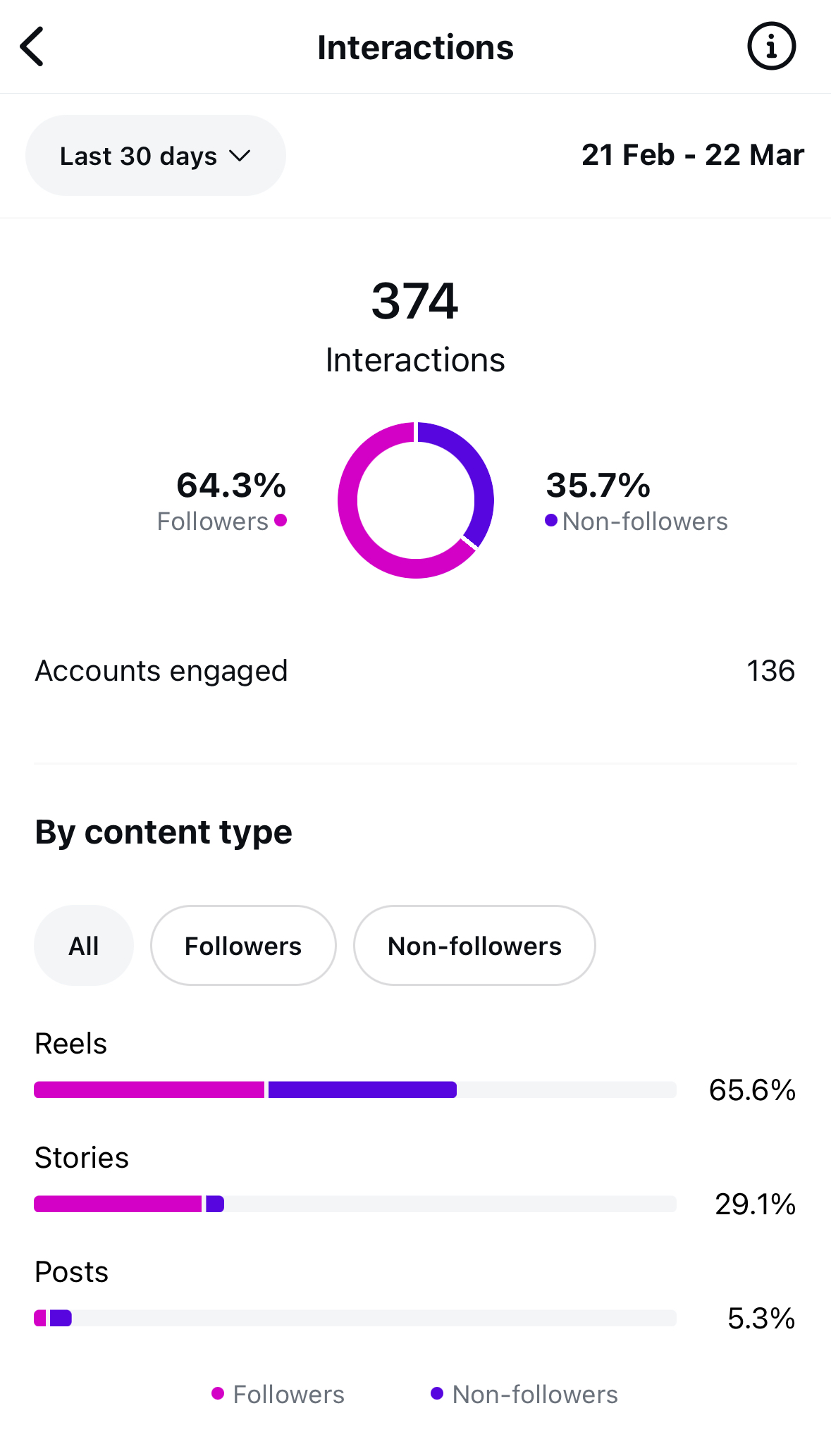The width and height of the screenshot is (831, 1456).
Task: Tap the Reels pink followers bar
Action: (x=149, y=1090)
